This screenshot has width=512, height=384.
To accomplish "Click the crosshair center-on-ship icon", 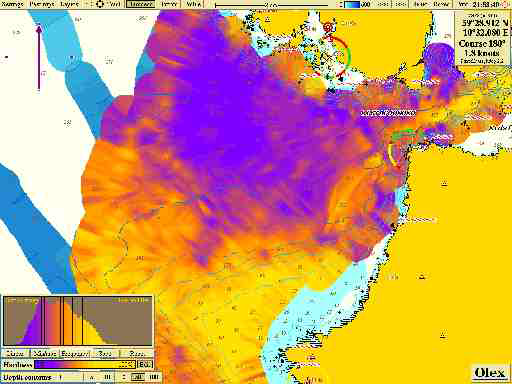I will click(x=100, y=4).
